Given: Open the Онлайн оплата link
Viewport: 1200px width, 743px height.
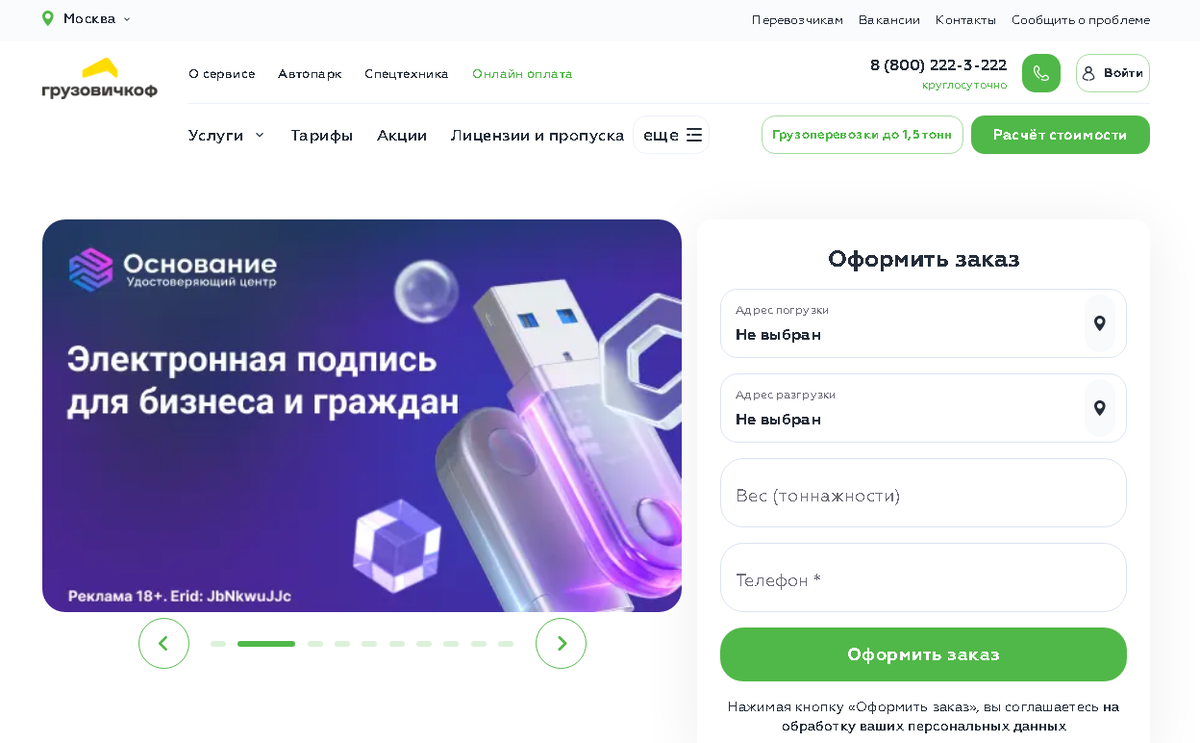Looking at the screenshot, I should (x=522, y=74).
